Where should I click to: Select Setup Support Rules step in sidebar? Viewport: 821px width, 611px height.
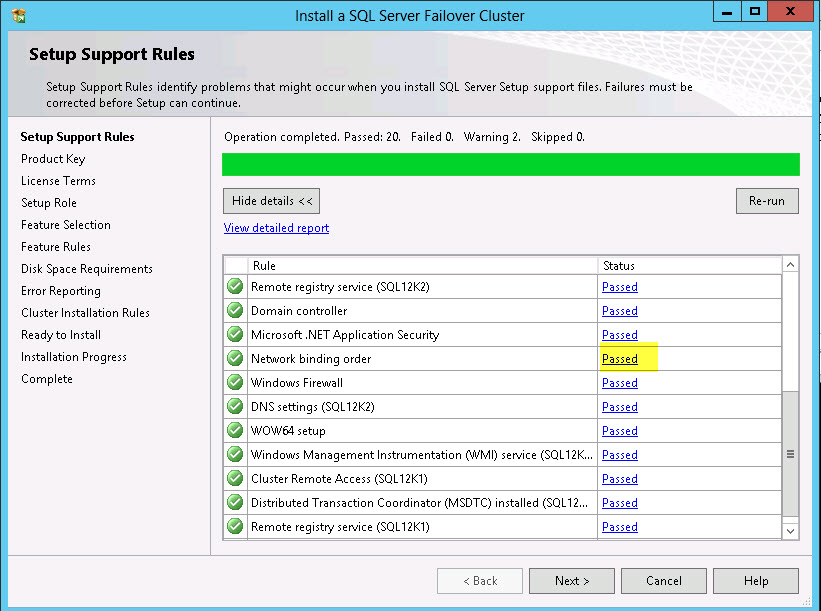(77, 137)
